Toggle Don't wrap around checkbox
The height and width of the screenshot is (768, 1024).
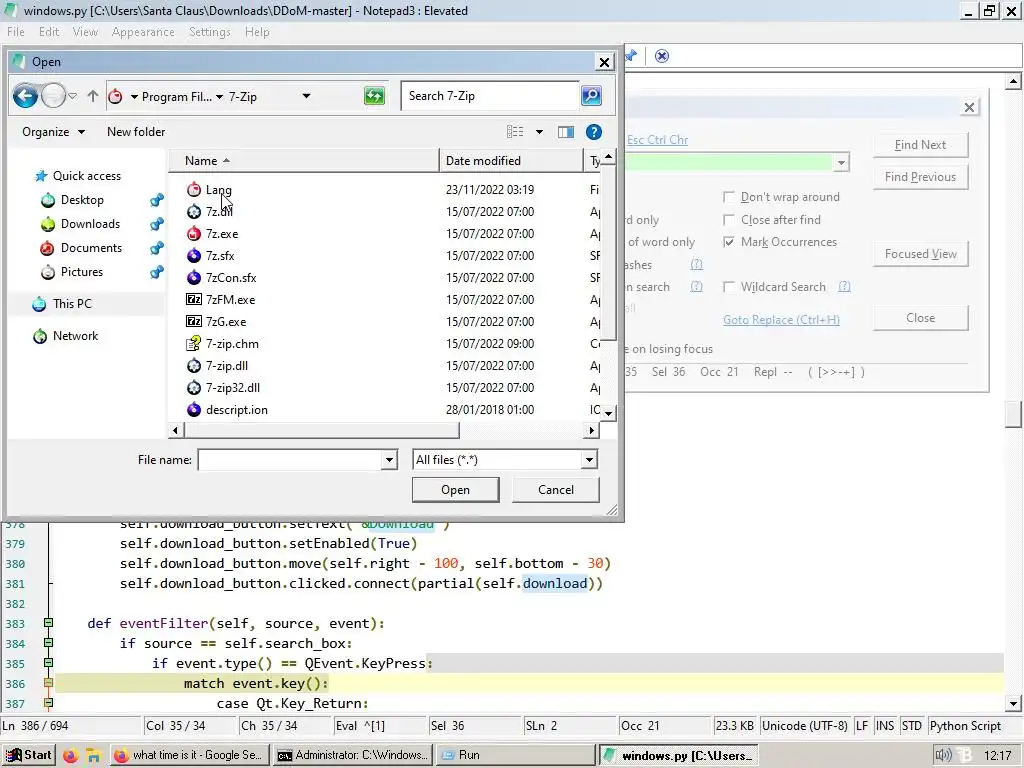click(729, 197)
